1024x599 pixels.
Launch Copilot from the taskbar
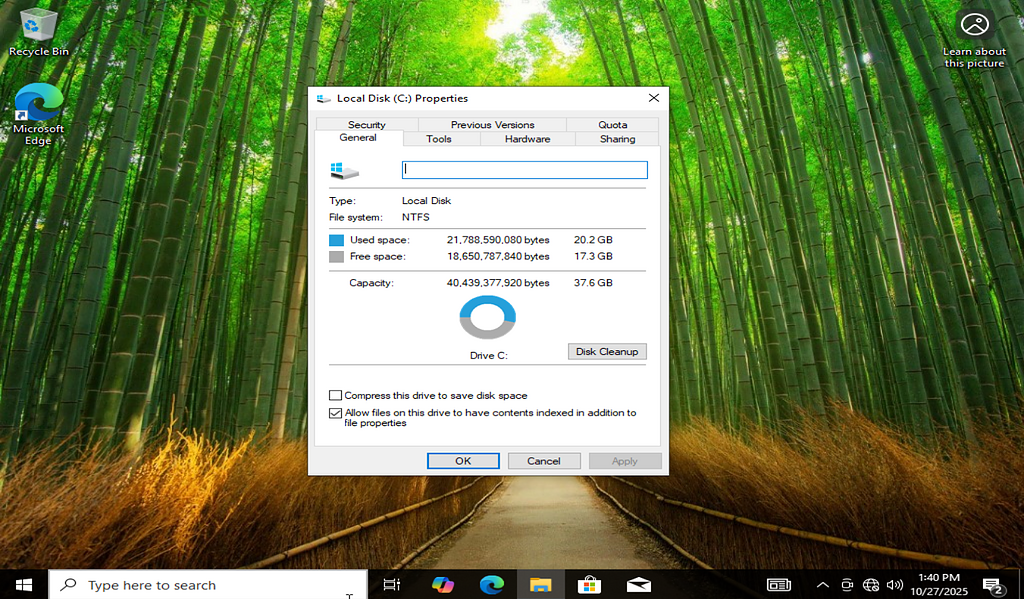pos(442,585)
